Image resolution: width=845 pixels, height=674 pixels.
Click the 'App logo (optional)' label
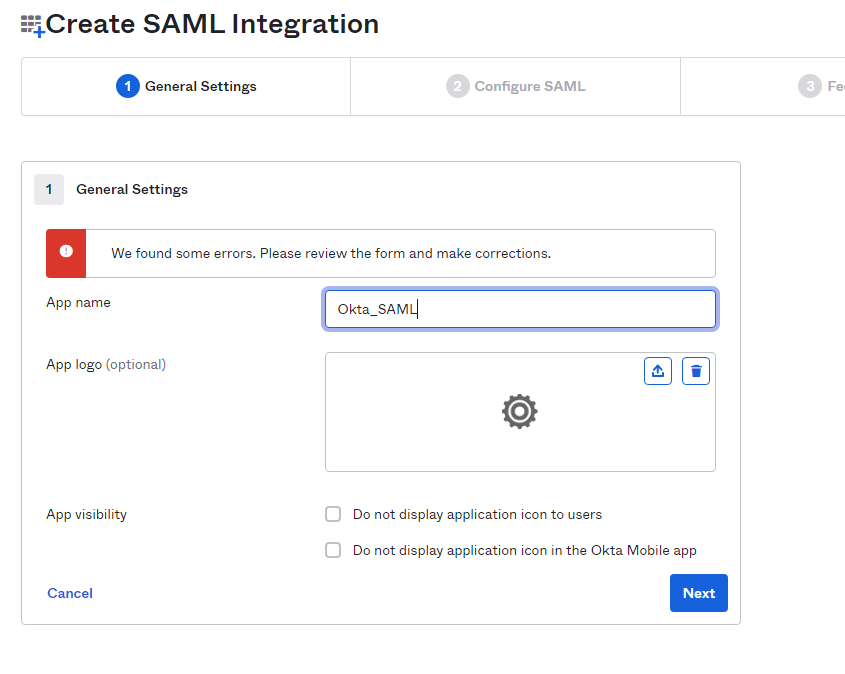(106, 365)
